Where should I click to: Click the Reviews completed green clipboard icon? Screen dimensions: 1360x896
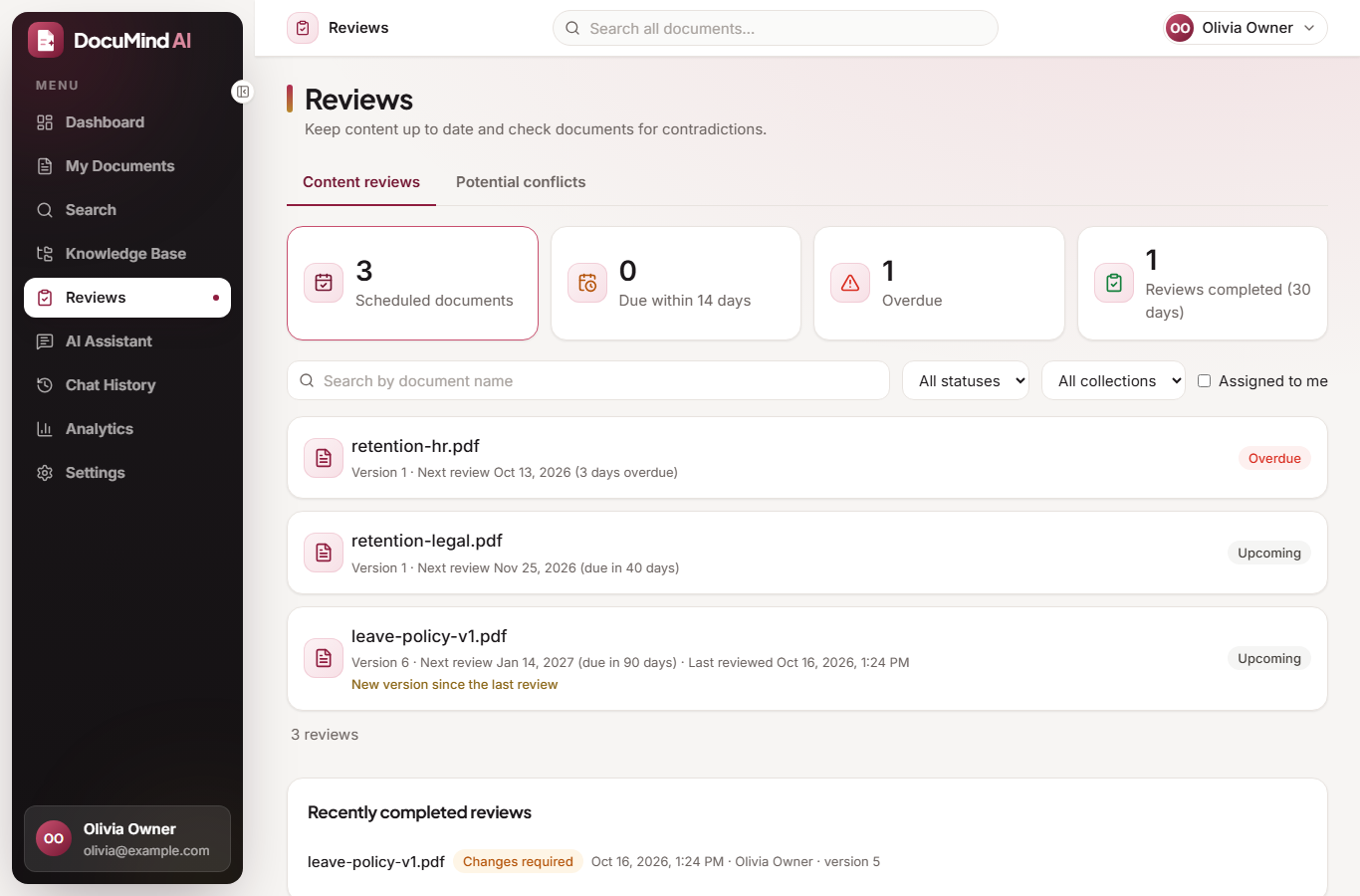tap(1114, 283)
